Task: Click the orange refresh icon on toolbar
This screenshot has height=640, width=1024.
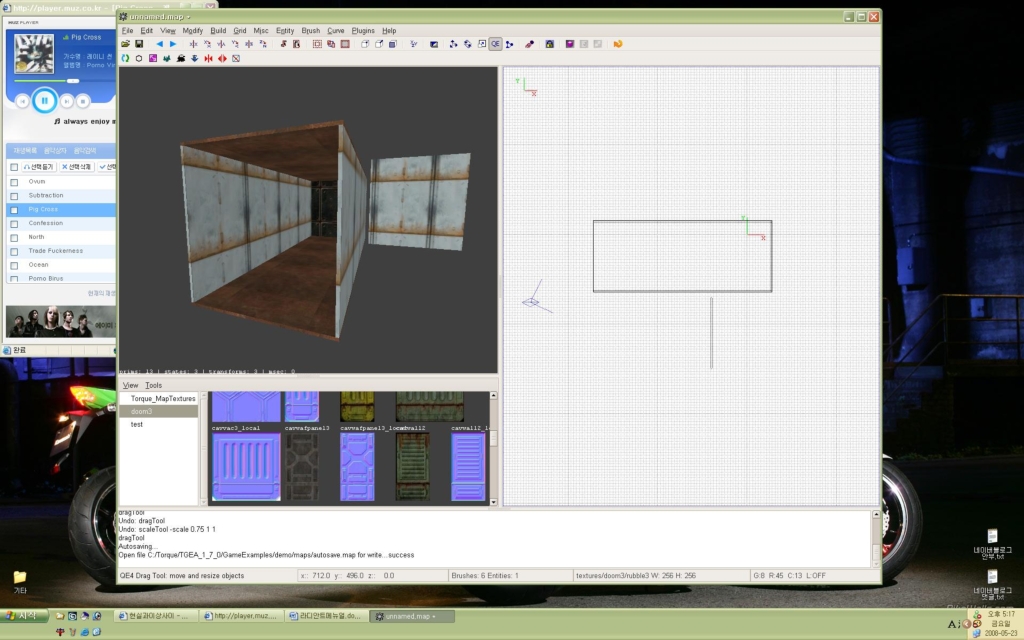Action: [x=618, y=44]
